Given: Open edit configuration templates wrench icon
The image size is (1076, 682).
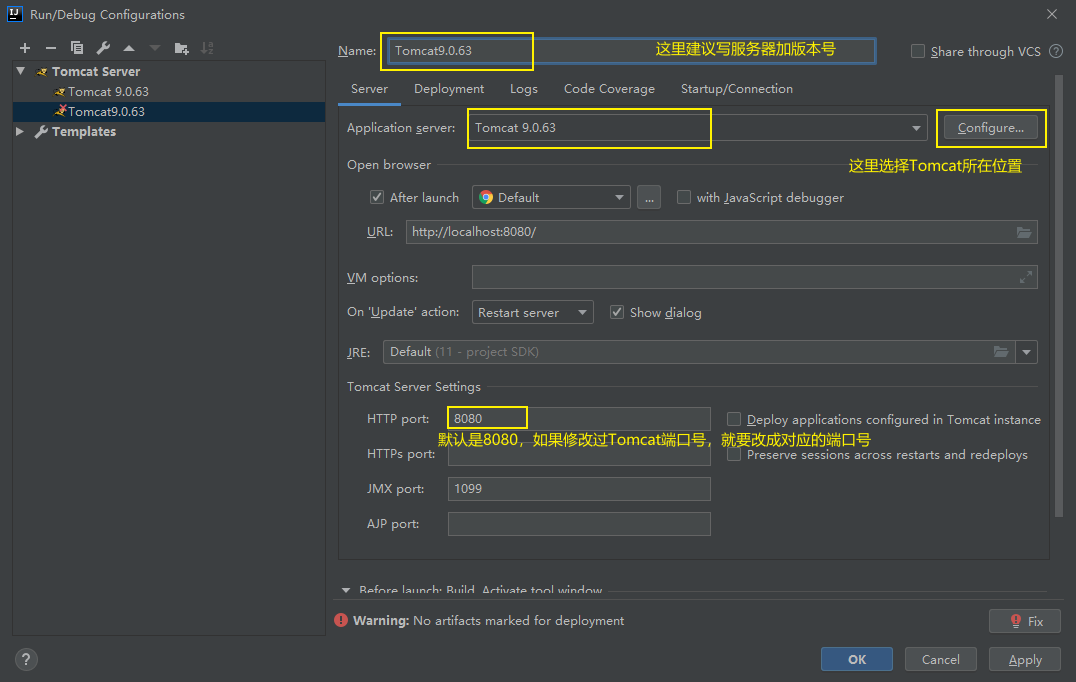Looking at the screenshot, I should coord(102,47).
